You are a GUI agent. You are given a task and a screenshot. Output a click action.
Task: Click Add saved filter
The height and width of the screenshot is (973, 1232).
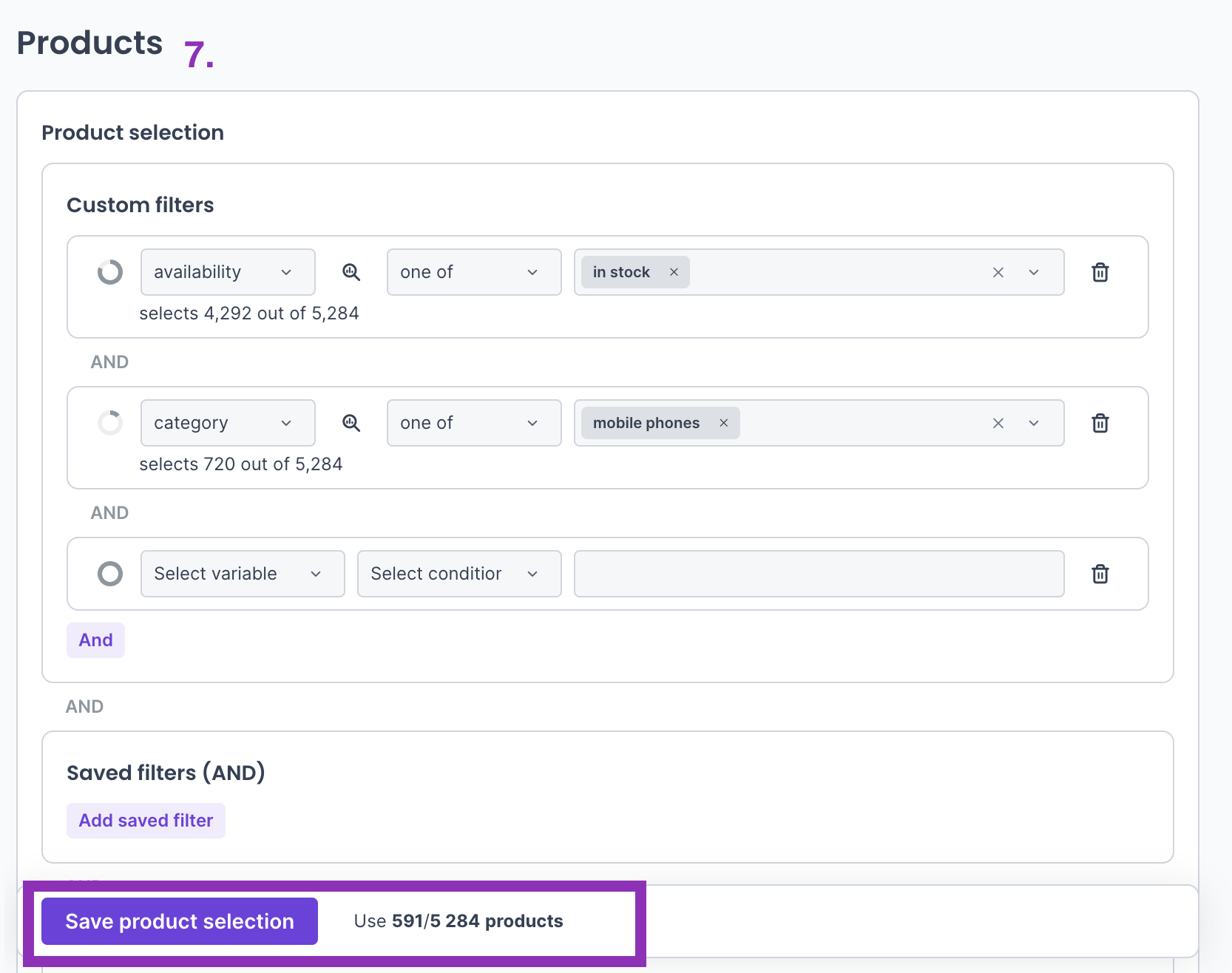click(146, 821)
